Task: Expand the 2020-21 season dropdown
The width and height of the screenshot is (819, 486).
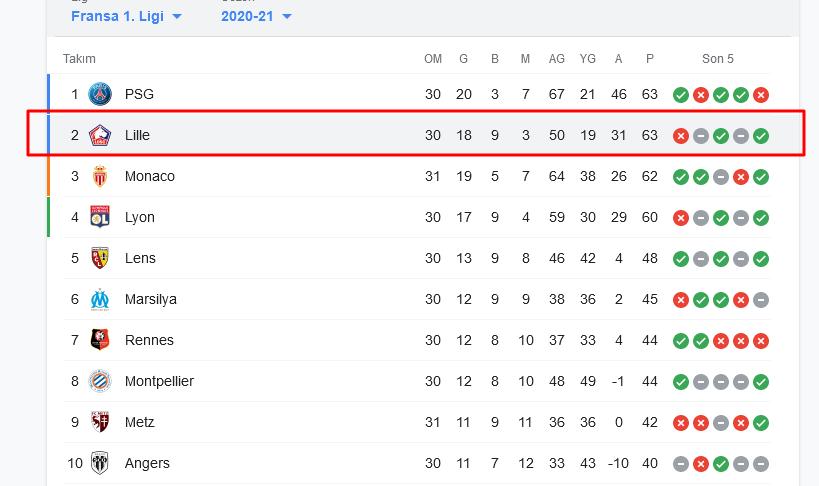Action: tap(256, 16)
